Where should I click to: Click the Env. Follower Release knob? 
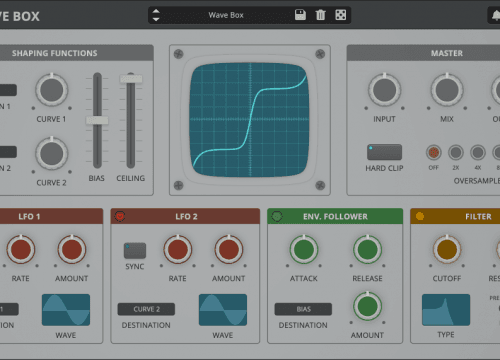(367, 249)
